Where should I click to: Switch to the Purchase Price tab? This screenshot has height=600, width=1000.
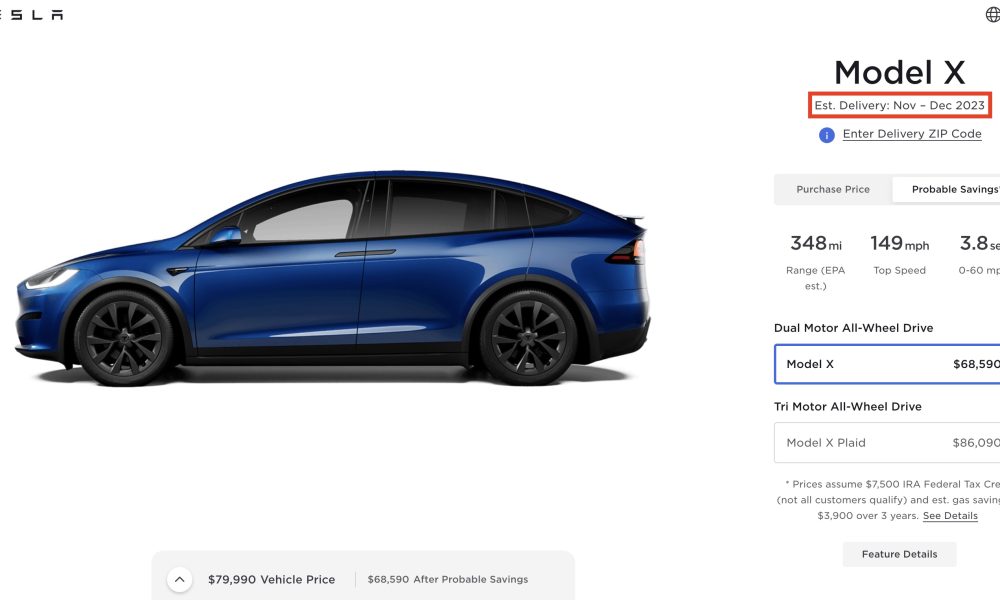click(x=833, y=189)
